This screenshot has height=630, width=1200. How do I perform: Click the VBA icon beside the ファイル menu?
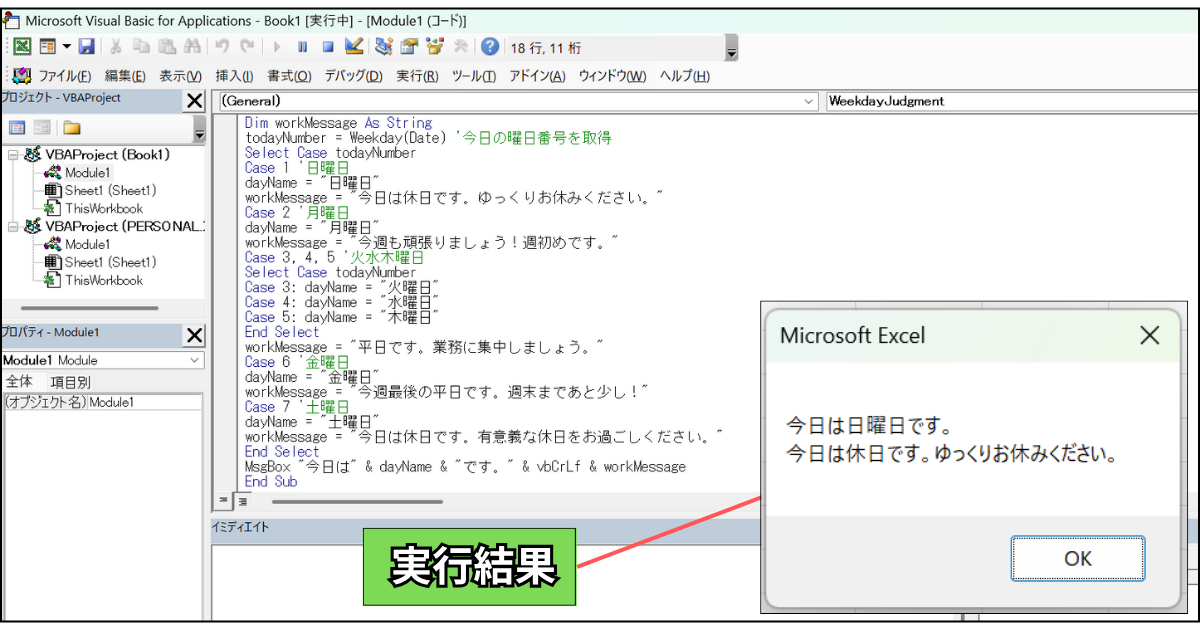pyautogui.click(x=22, y=76)
